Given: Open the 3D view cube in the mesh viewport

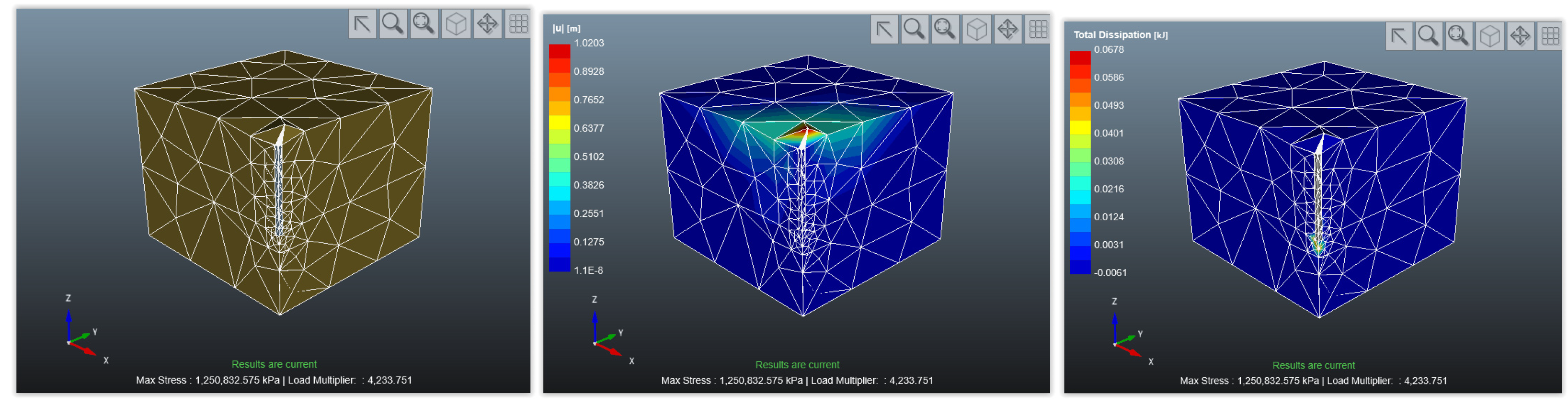Looking at the screenshot, I should click(456, 24).
